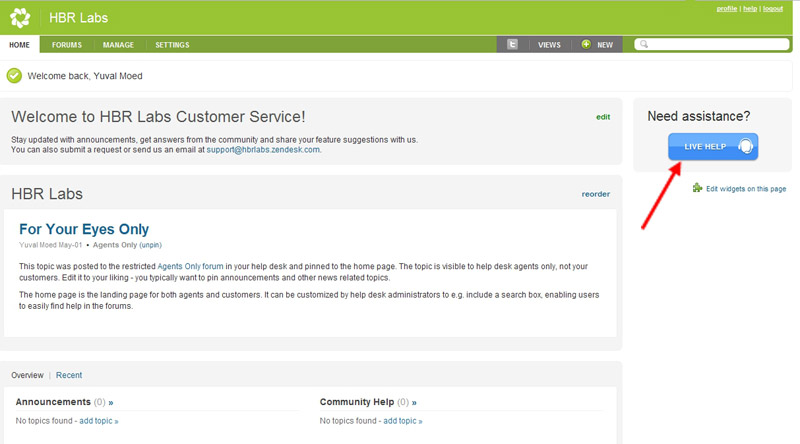Image resolution: width=800 pixels, height=444 pixels.
Task: Open the Community Help forum heading
Action: point(357,402)
